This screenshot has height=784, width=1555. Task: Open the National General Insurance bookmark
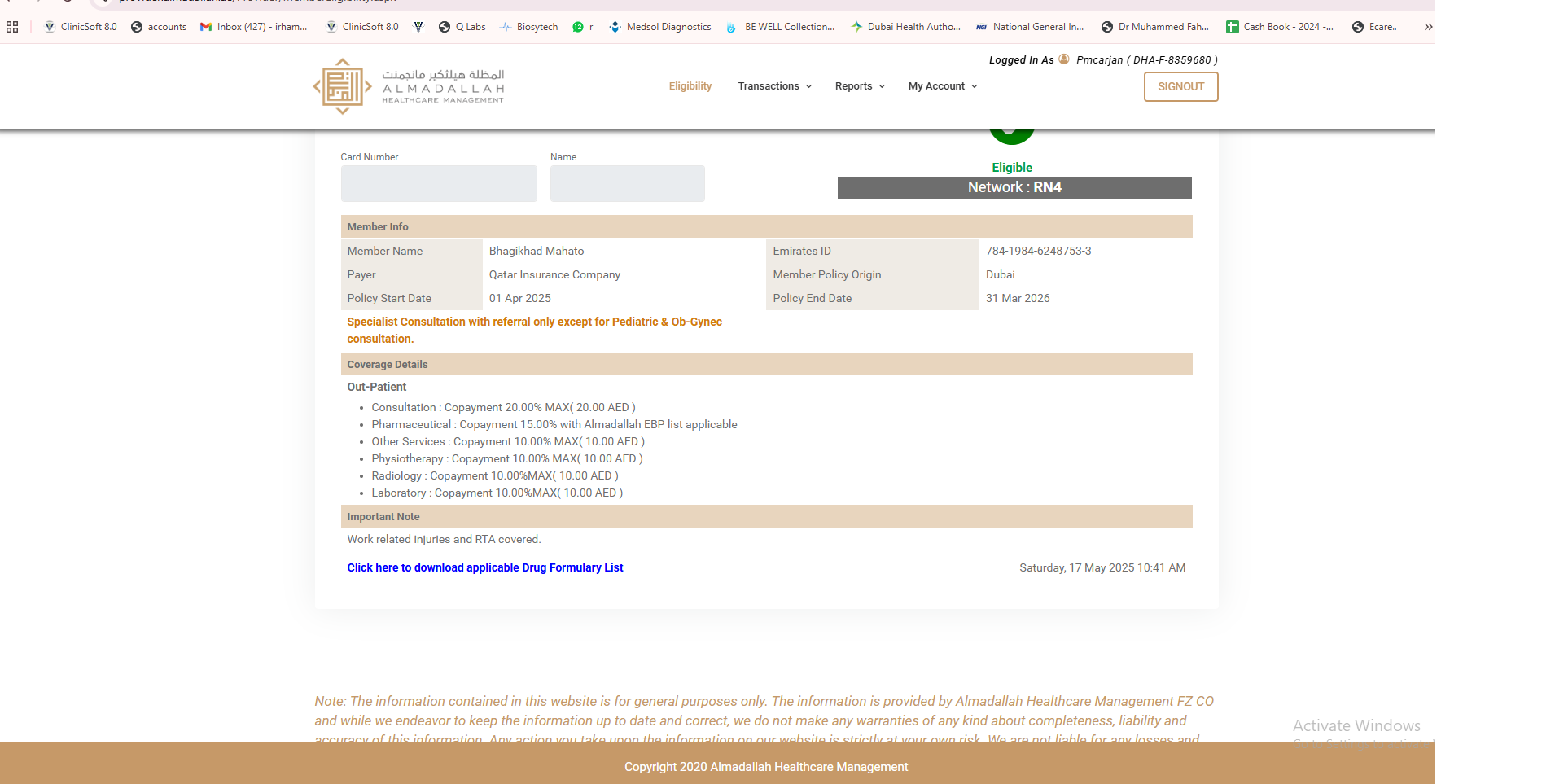point(1030,27)
